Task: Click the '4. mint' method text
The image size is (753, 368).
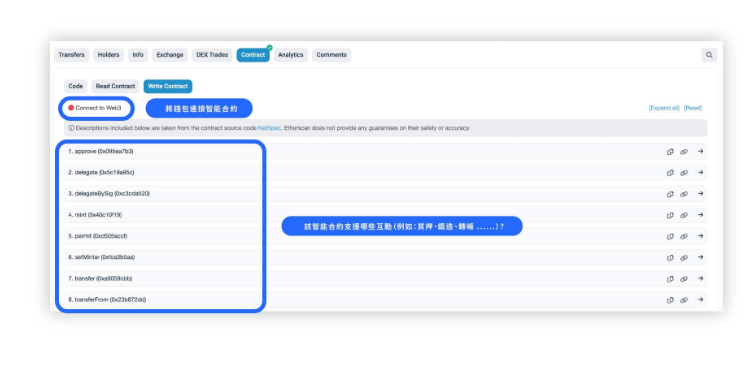Action: (95, 215)
